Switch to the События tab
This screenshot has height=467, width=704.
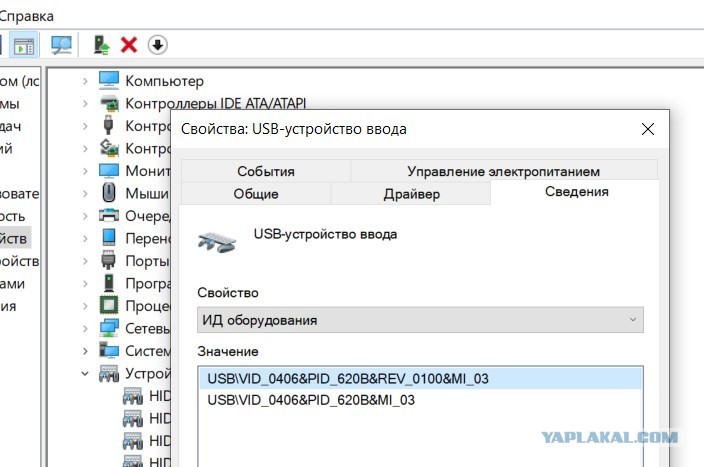click(266, 171)
